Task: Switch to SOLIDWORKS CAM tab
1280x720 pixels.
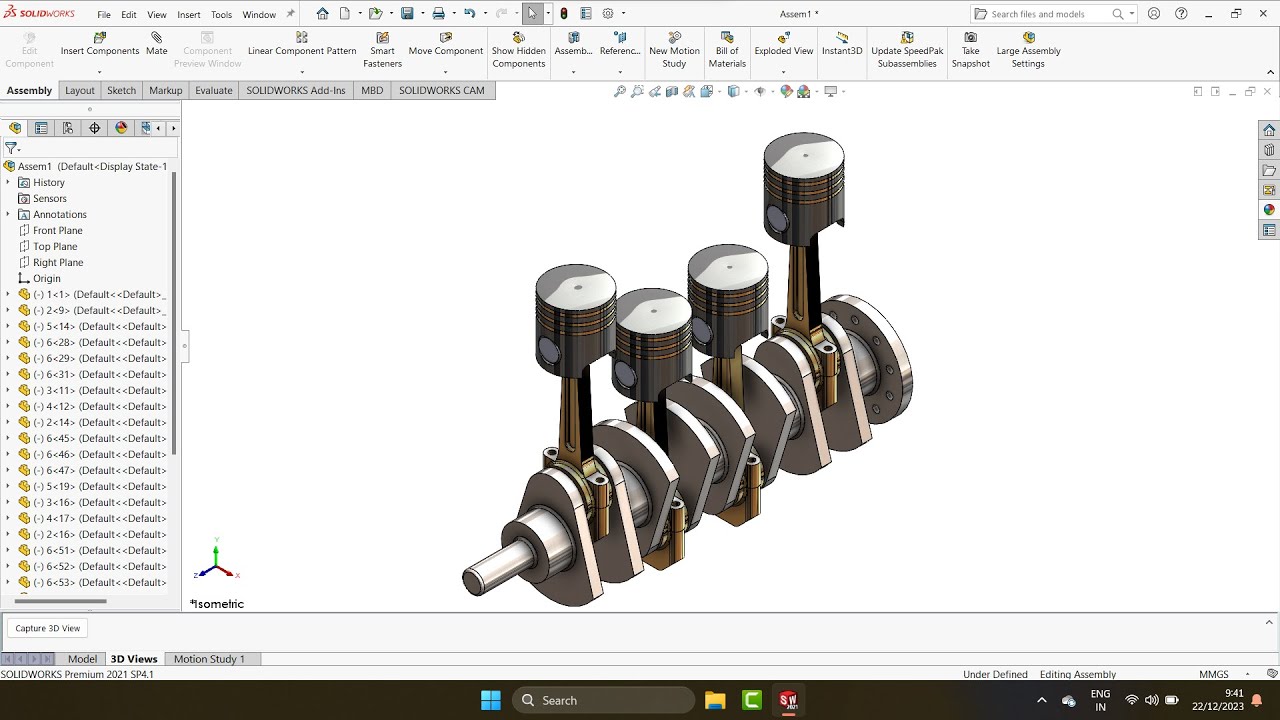Action: click(x=442, y=90)
